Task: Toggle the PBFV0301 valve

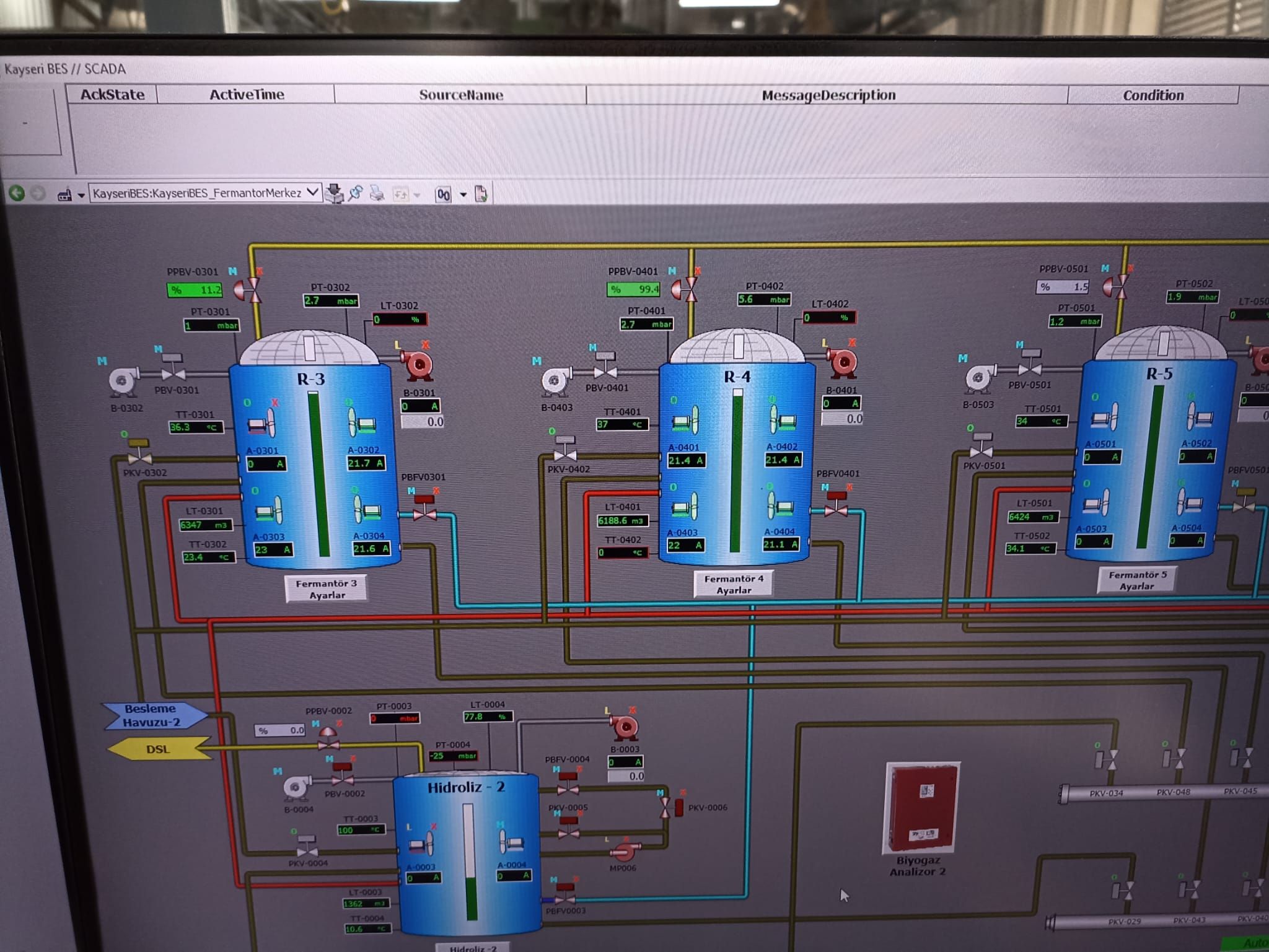Action: (x=425, y=513)
